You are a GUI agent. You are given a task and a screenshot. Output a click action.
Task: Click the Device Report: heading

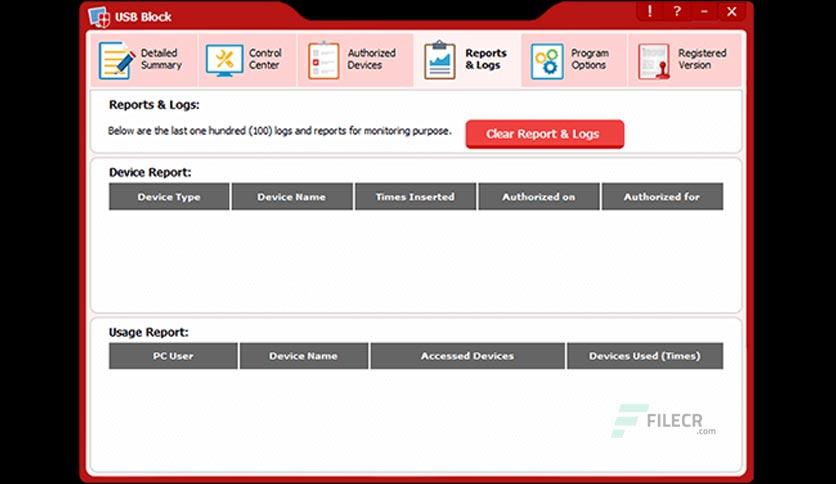point(150,173)
